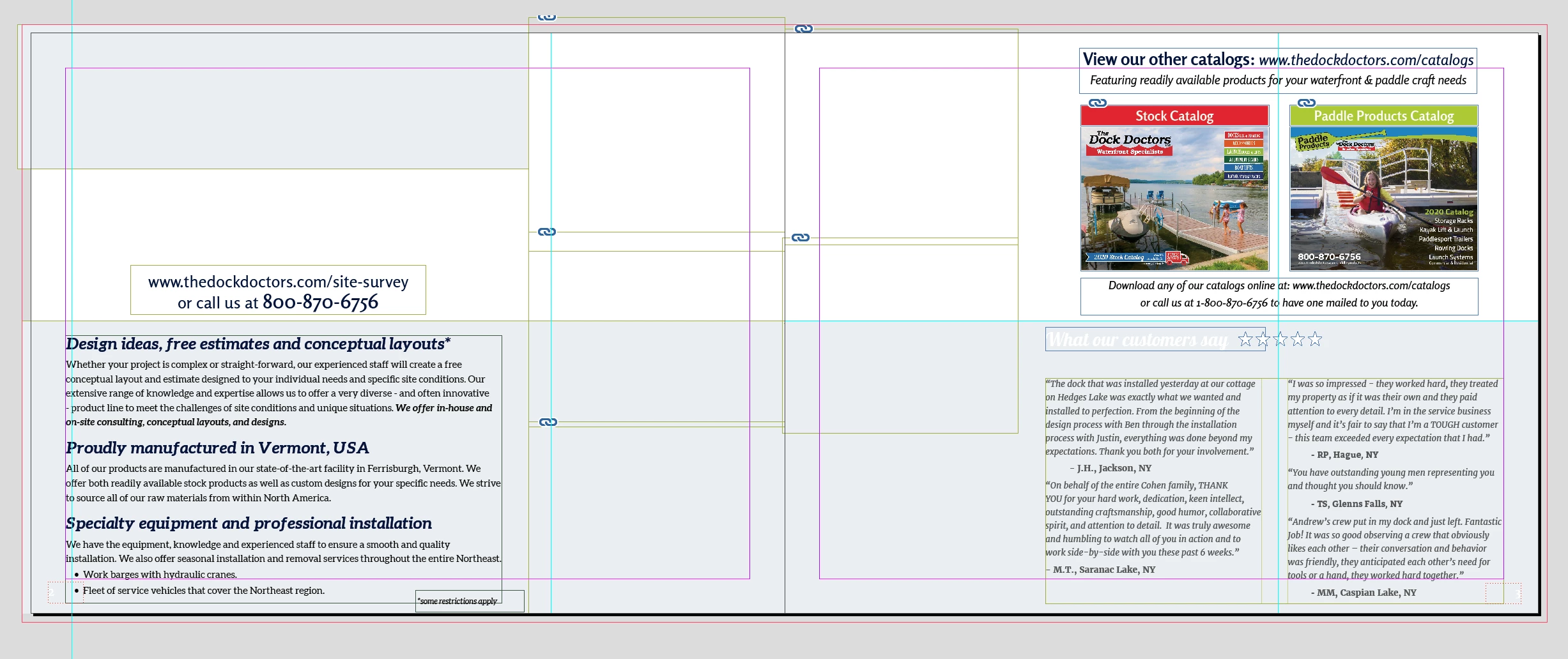Click the 'What our customers say' heading
Screen dimensions: 1568x659
coord(1137,340)
